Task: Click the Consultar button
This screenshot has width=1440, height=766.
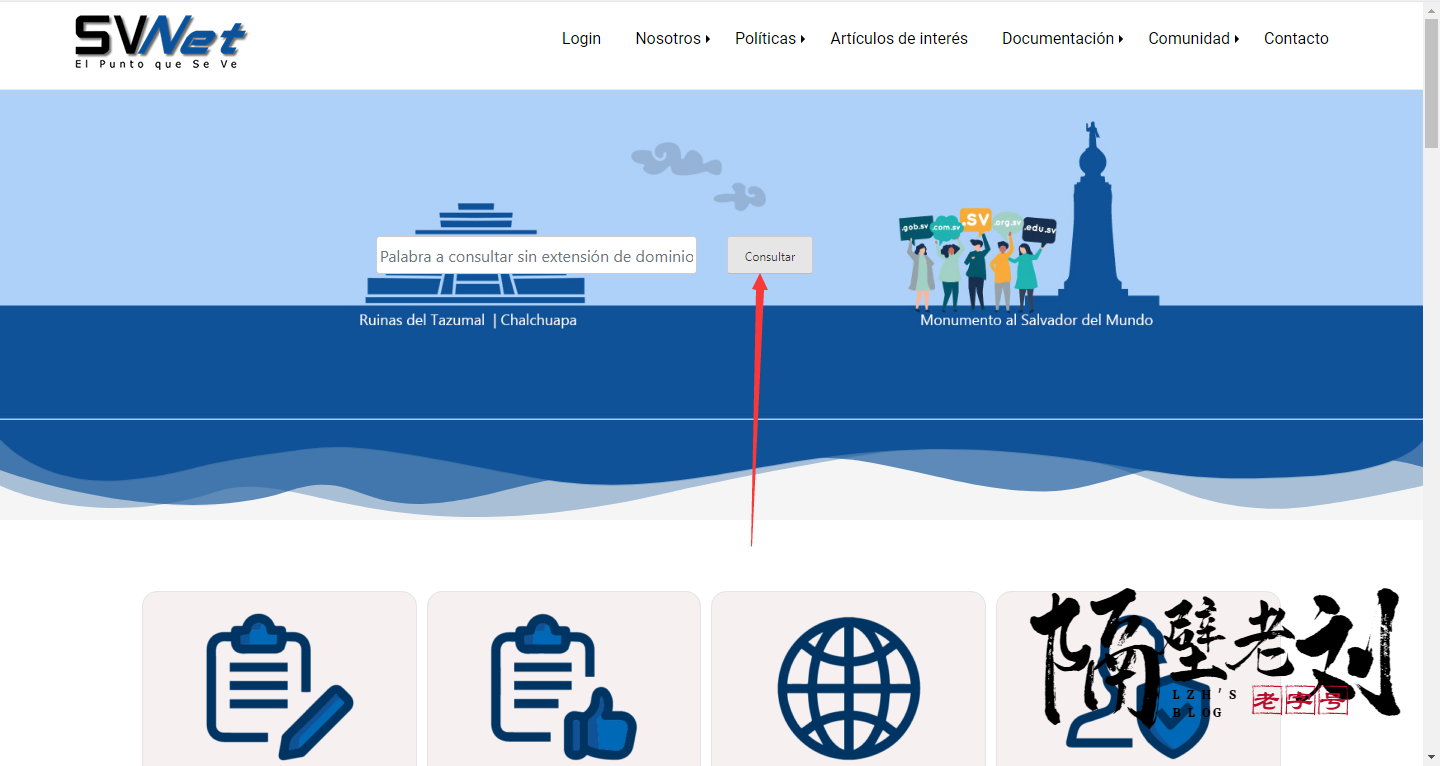Action: [770, 255]
